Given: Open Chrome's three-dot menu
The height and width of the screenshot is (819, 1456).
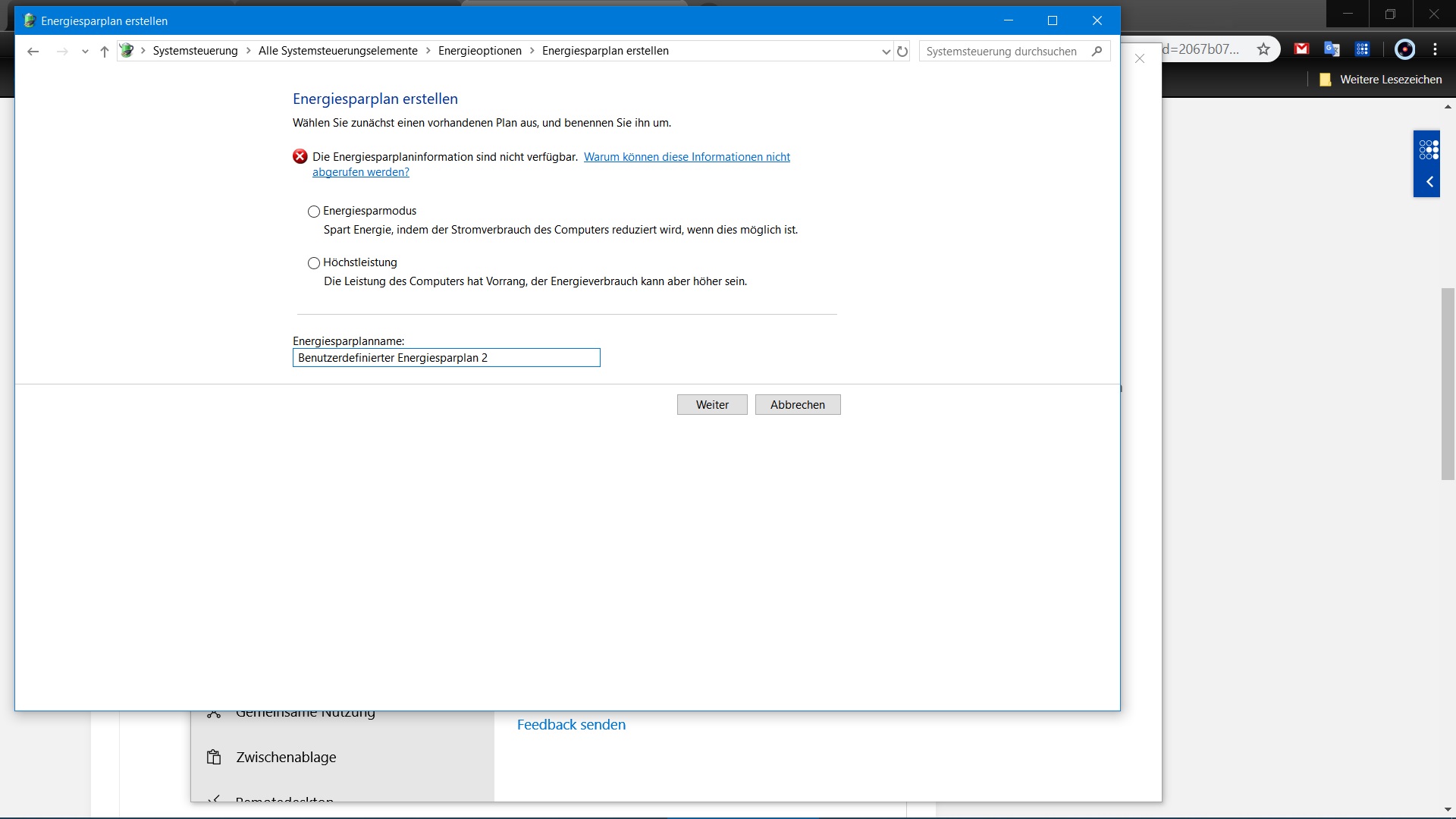Looking at the screenshot, I should click(1435, 49).
